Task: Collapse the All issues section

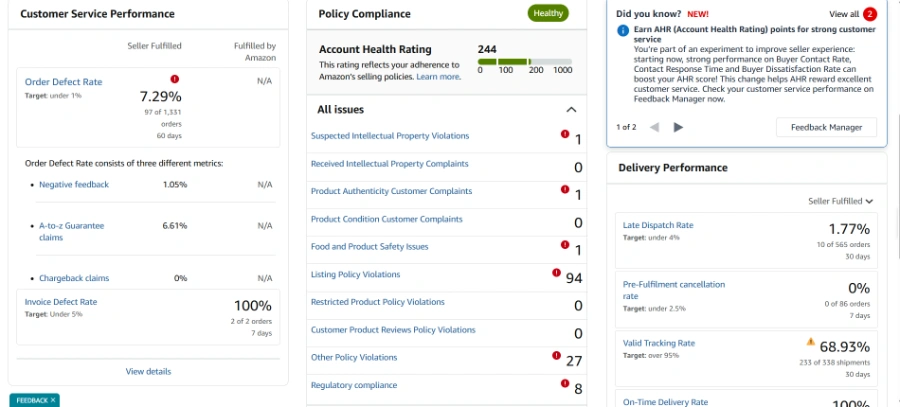Action: tap(571, 110)
